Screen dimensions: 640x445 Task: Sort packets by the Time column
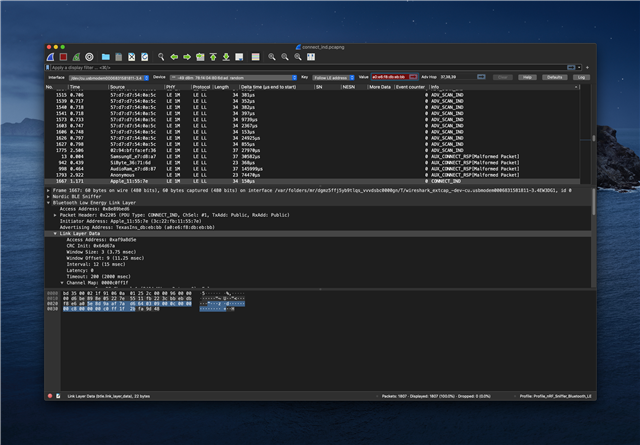click(88, 87)
